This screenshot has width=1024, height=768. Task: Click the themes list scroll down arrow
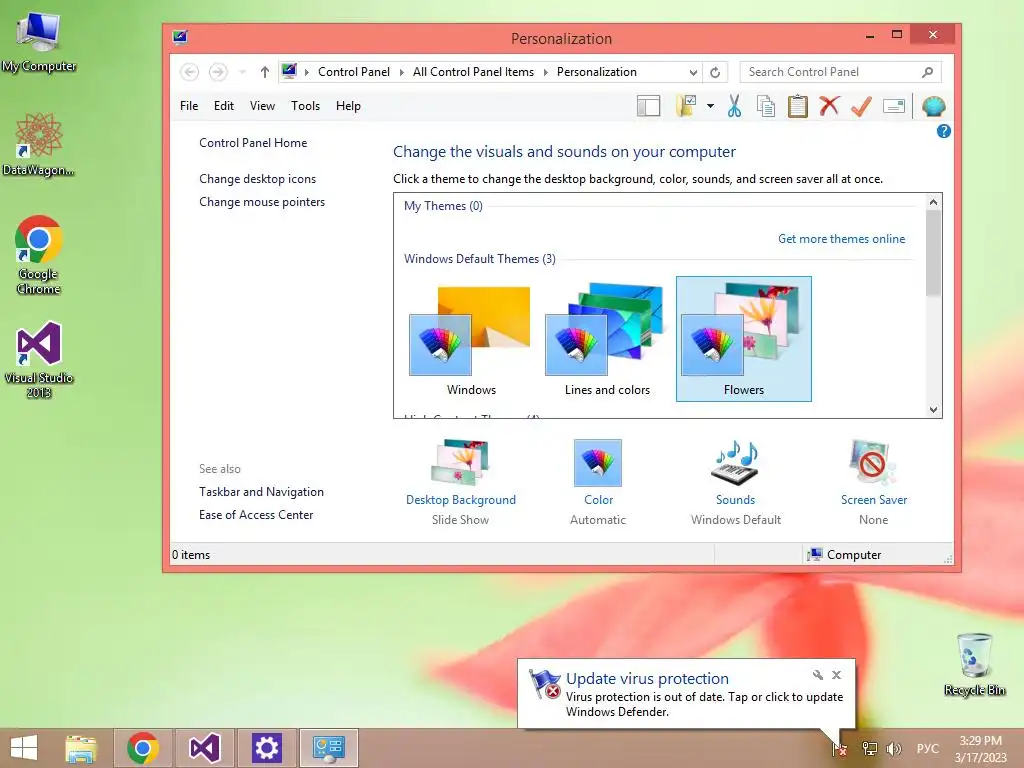pos(933,409)
